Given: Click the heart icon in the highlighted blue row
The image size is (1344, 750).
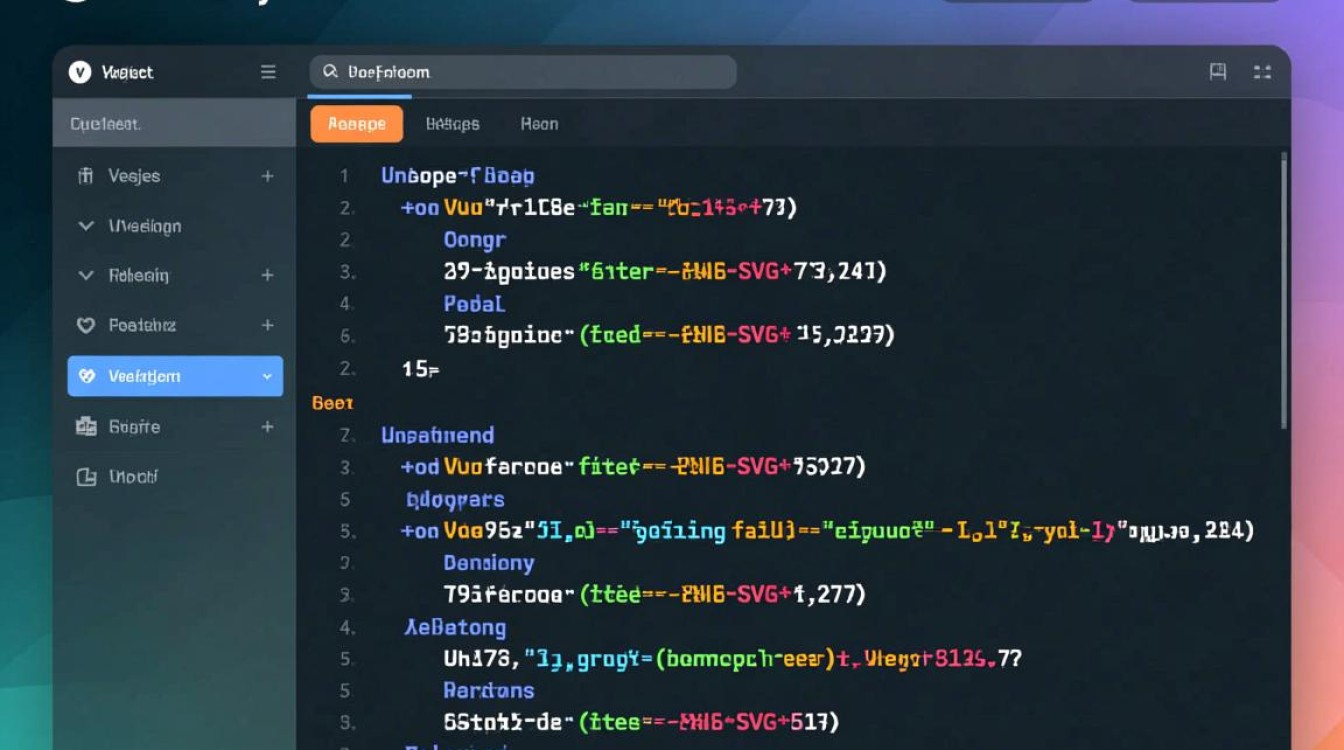Looking at the screenshot, I should click(x=87, y=376).
